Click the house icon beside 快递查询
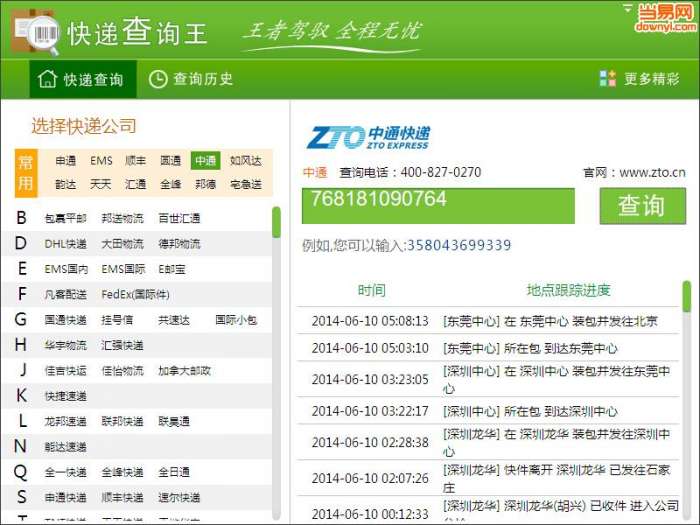The width and height of the screenshot is (700, 525). (x=47, y=79)
